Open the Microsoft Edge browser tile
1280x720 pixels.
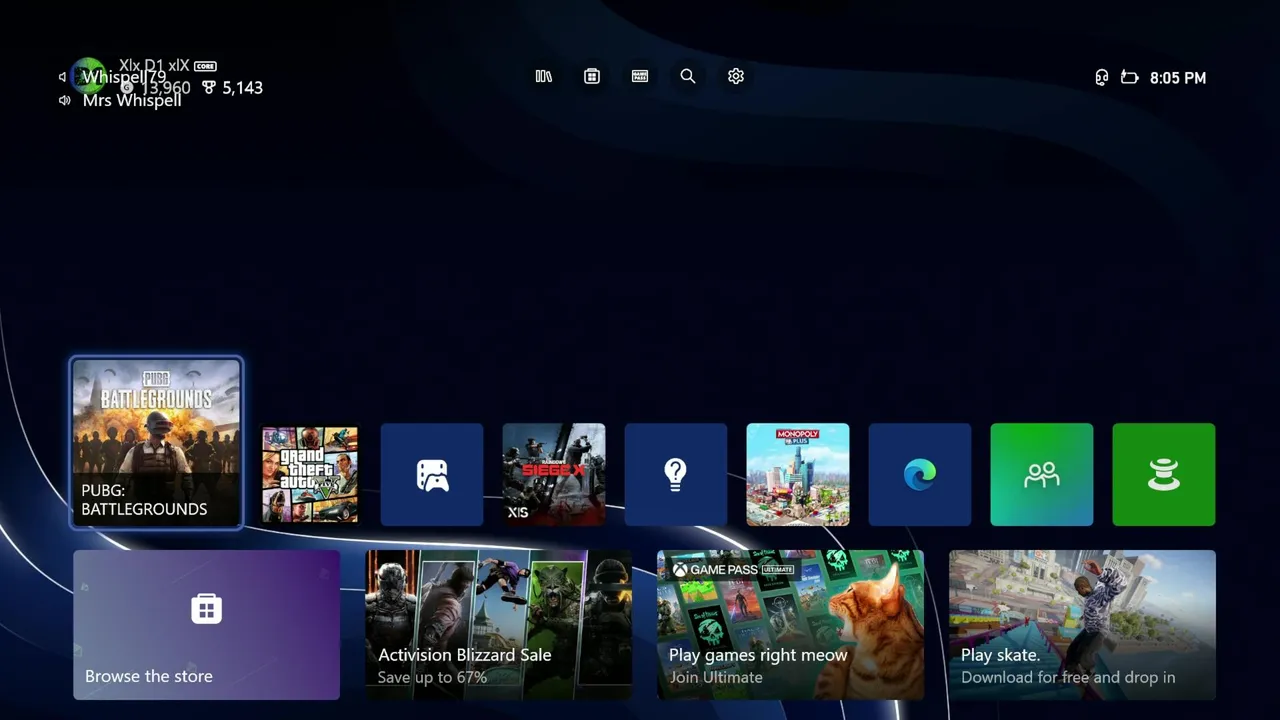click(920, 474)
